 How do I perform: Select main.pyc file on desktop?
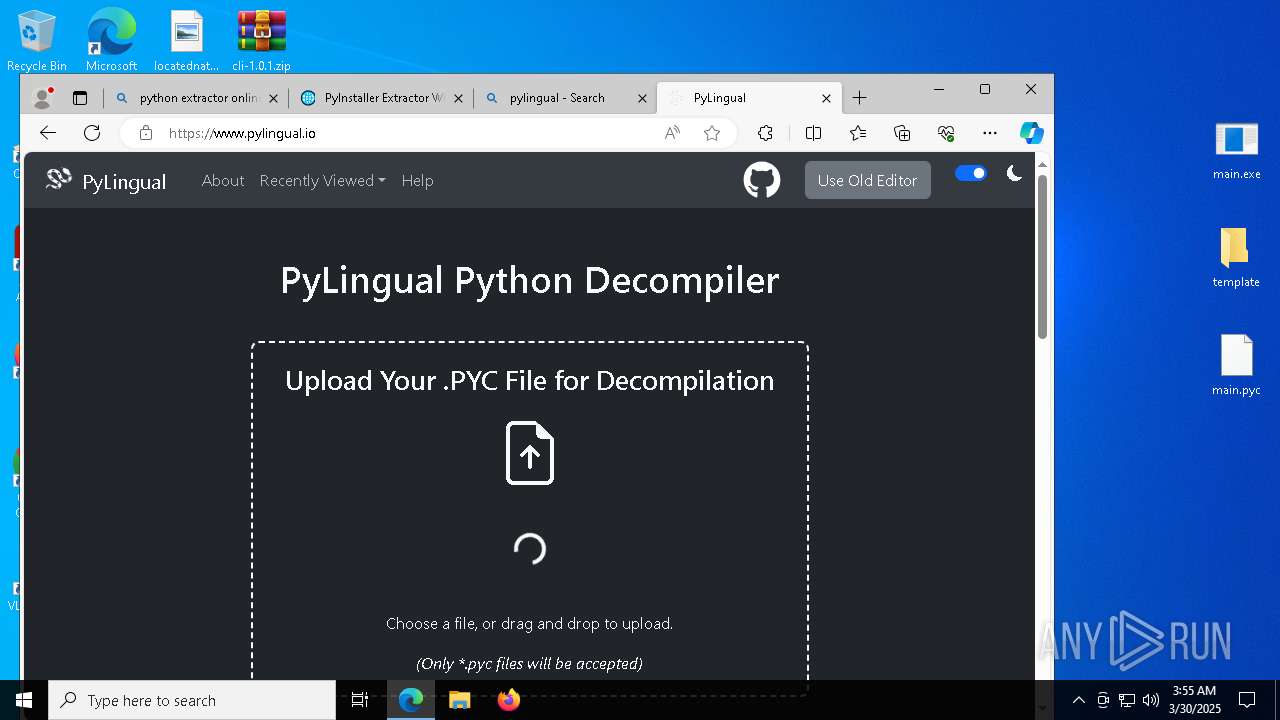(1236, 366)
